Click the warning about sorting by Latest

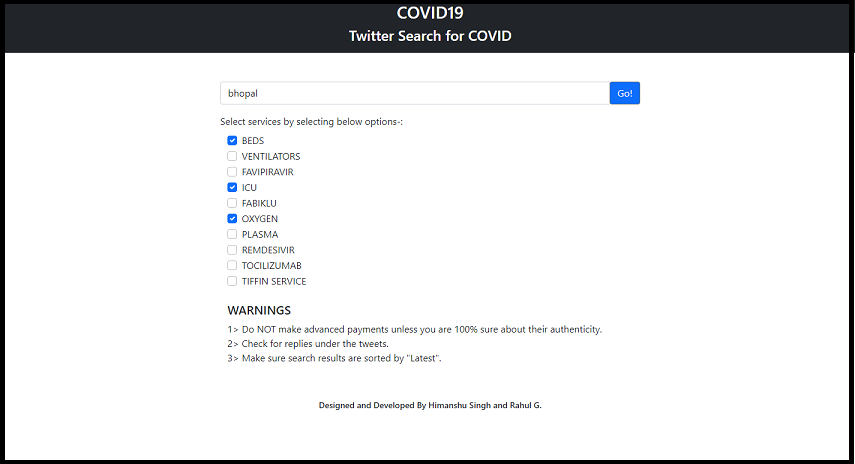tap(334, 358)
